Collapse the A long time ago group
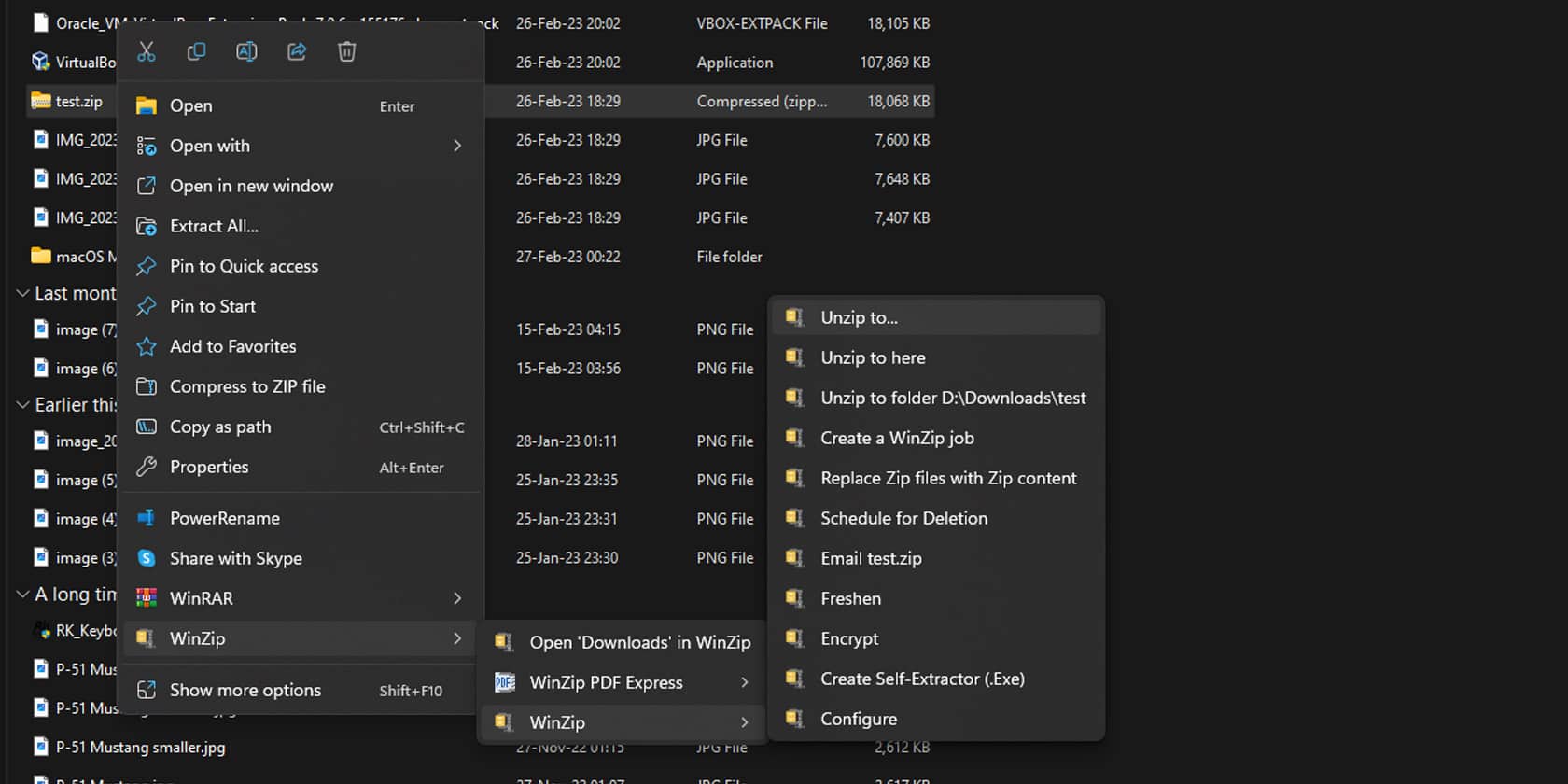The width and height of the screenshot is (1568, 784). [x=22, y=594]
